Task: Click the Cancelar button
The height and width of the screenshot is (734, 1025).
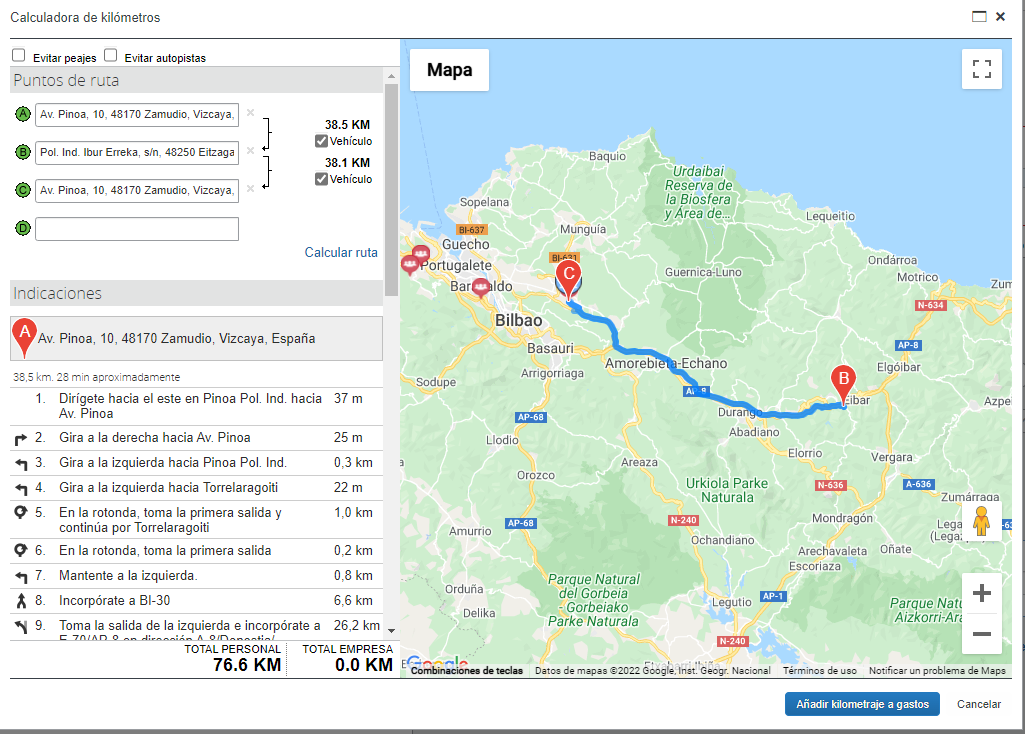Action: coord(979,704)
